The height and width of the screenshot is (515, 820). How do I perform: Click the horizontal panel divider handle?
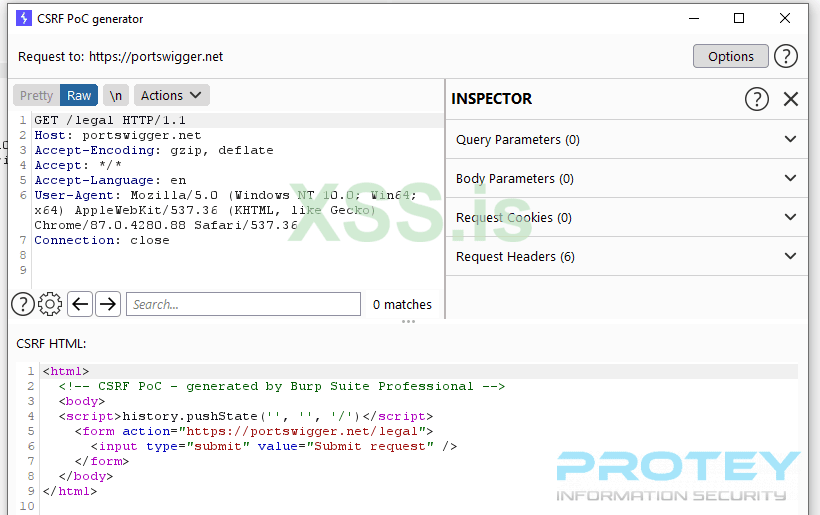[408, 322]
